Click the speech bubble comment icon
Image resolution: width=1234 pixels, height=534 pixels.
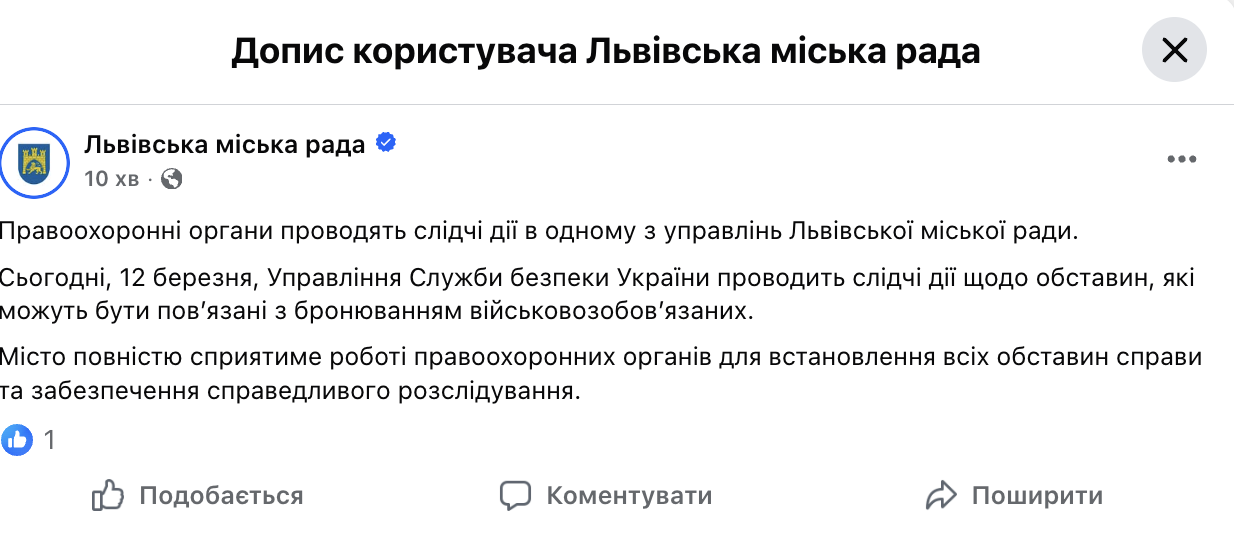[x=514, y=494]
